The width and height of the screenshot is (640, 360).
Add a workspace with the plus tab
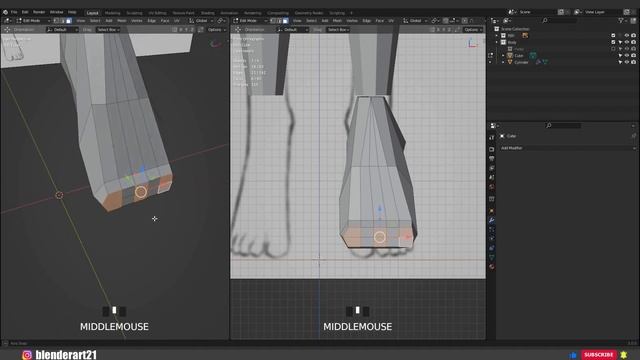[351, 13]
